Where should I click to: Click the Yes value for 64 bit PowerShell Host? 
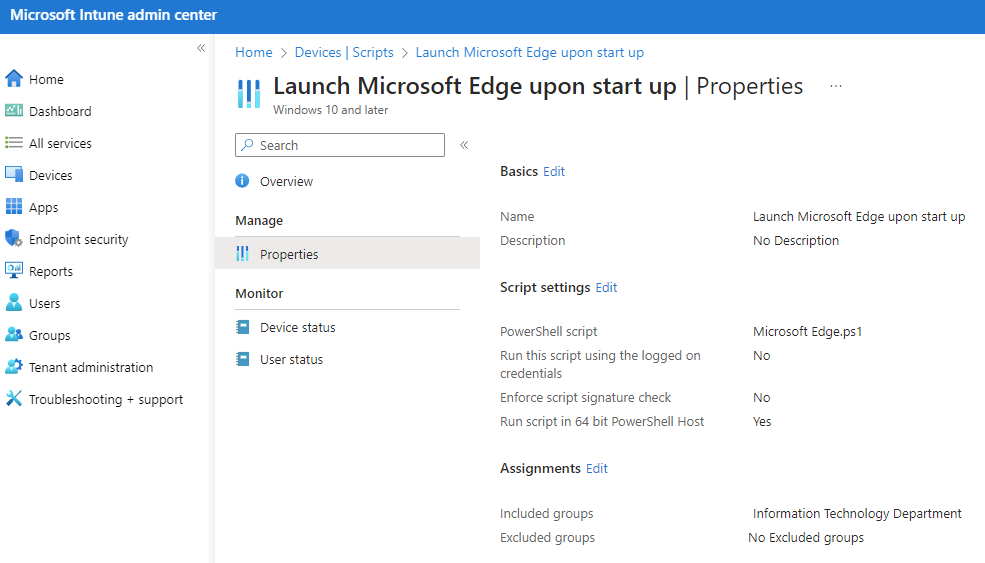tap(761, 421)
